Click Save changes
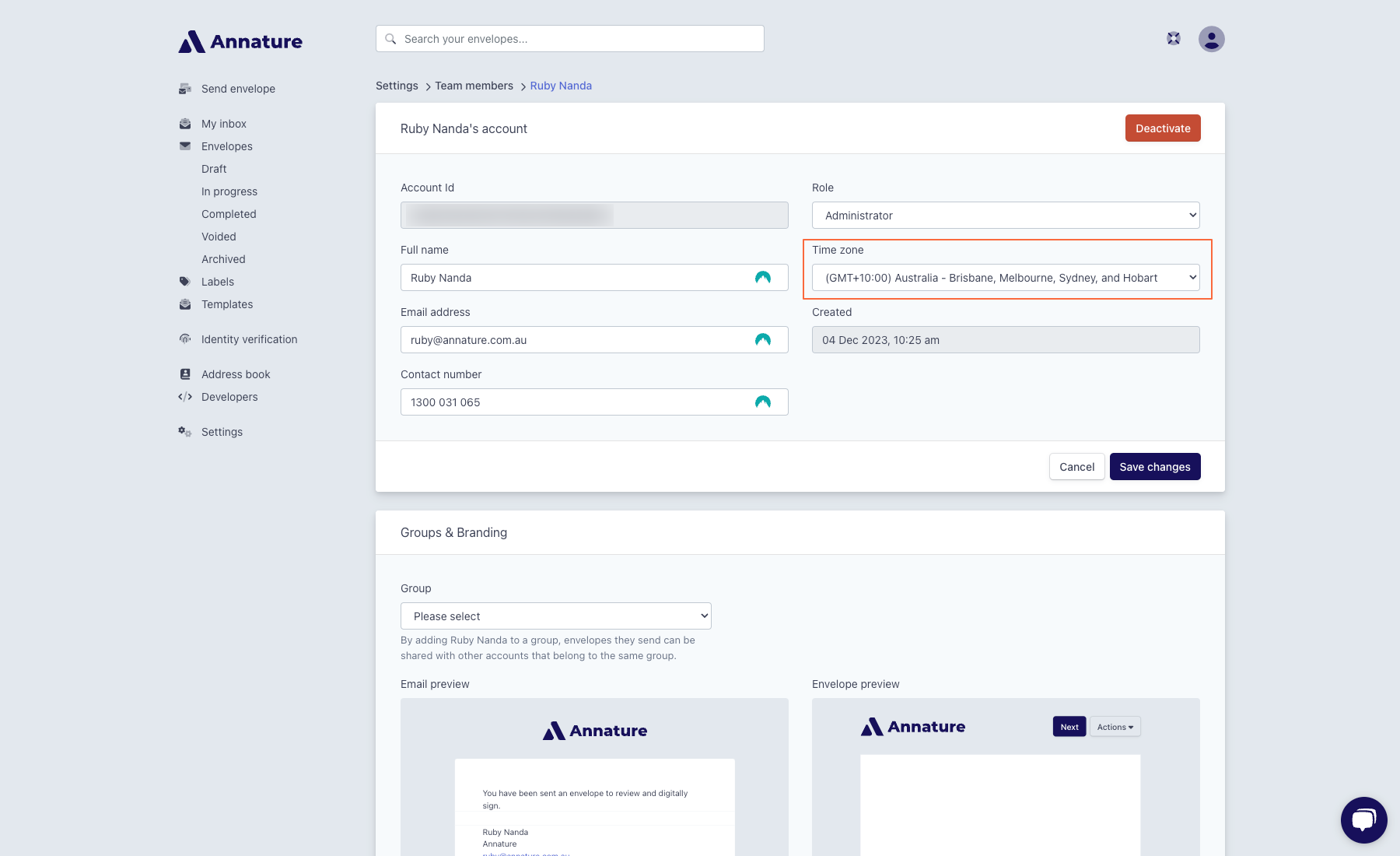 (x=1155, y=467)
